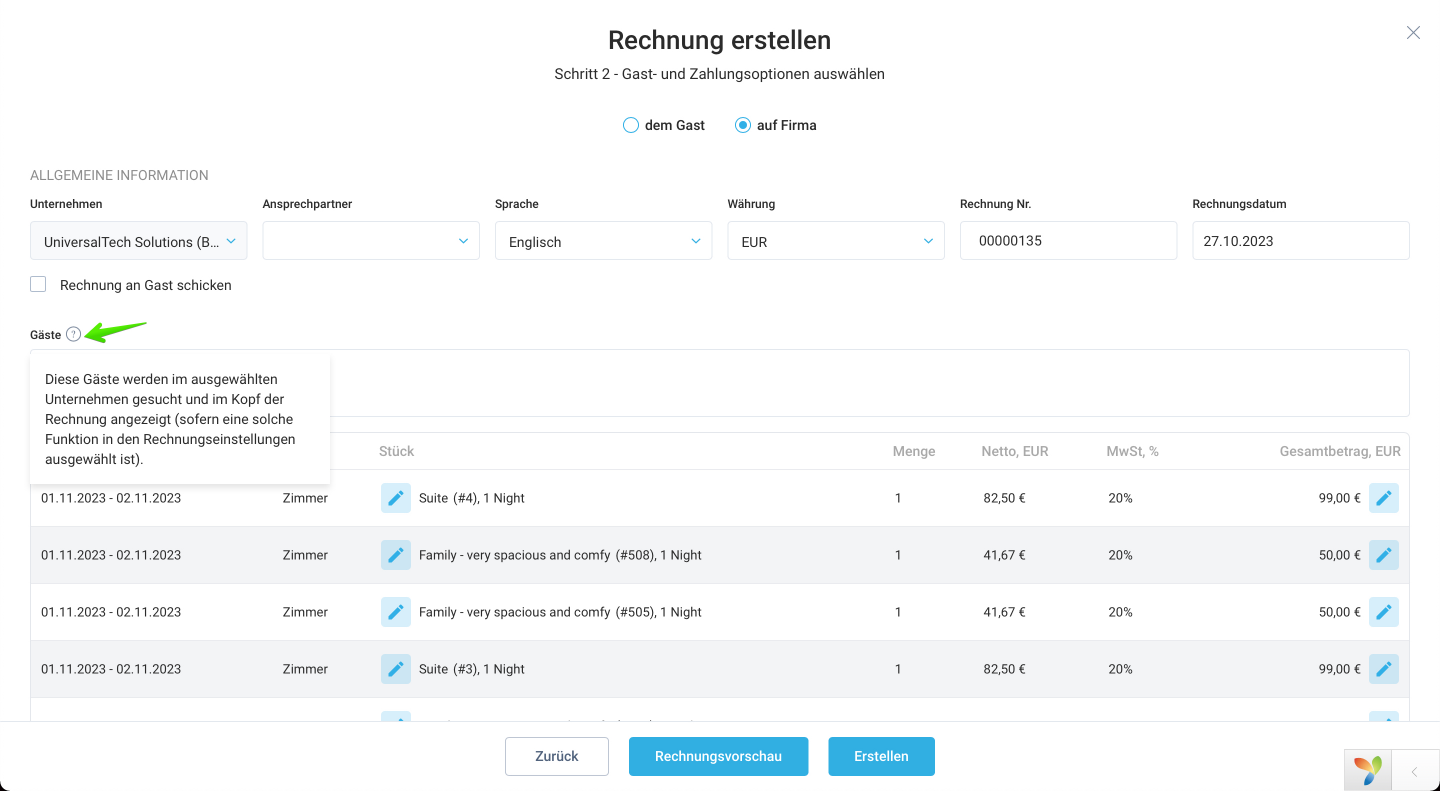Screen dimensions: 1440x791
Task: Edit item name for Suite (#3) row
Action: (x=396, y=669)
